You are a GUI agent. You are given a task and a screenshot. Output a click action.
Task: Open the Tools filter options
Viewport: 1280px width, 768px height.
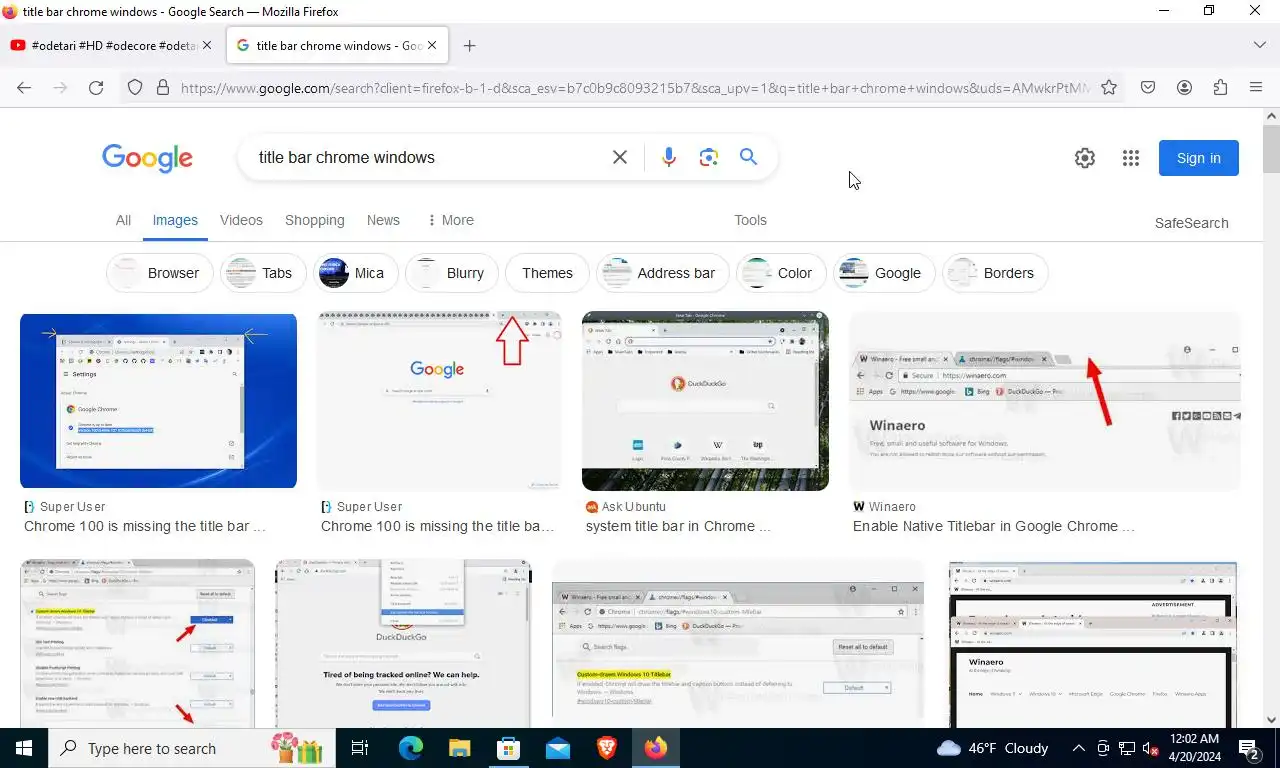pyautogui.click(x=750, y=220)
